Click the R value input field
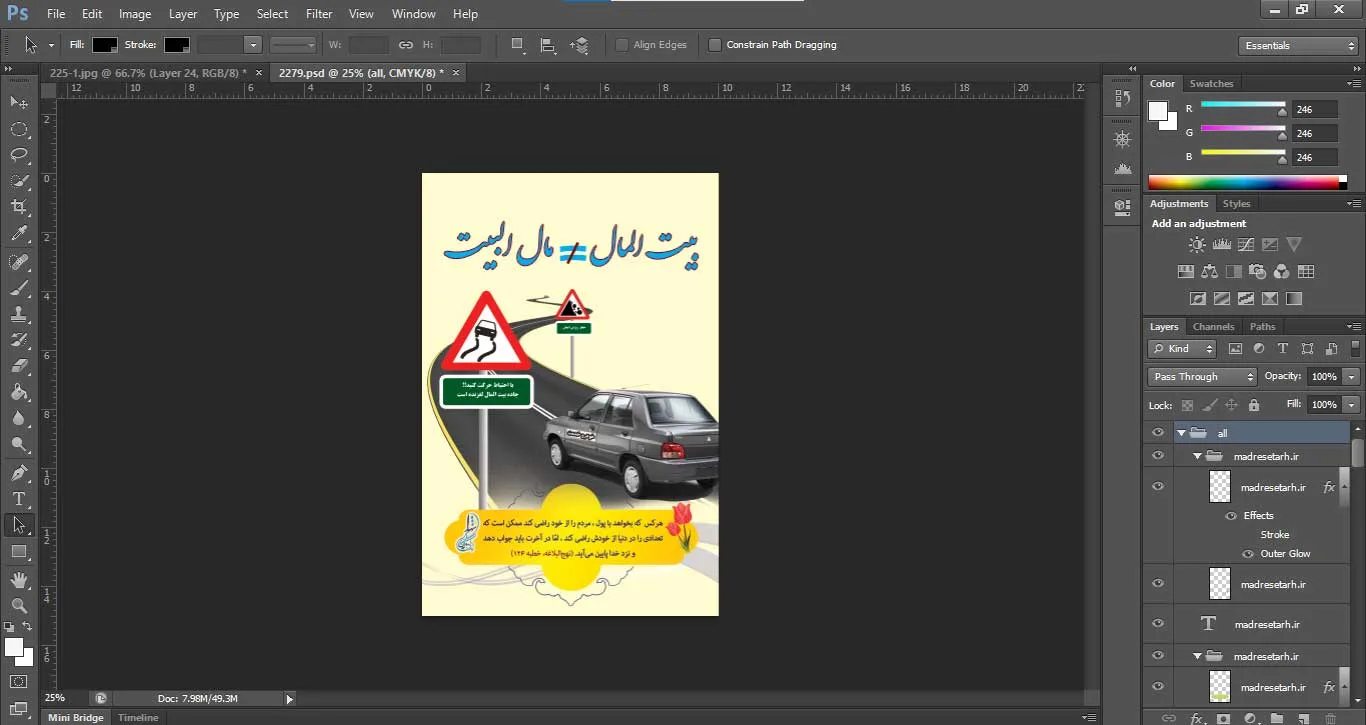1366x725 pixels. [x=1313, y=109]
